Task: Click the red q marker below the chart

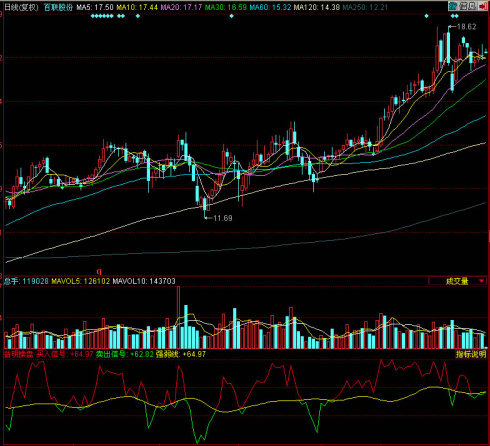Action: coord(99,271)
